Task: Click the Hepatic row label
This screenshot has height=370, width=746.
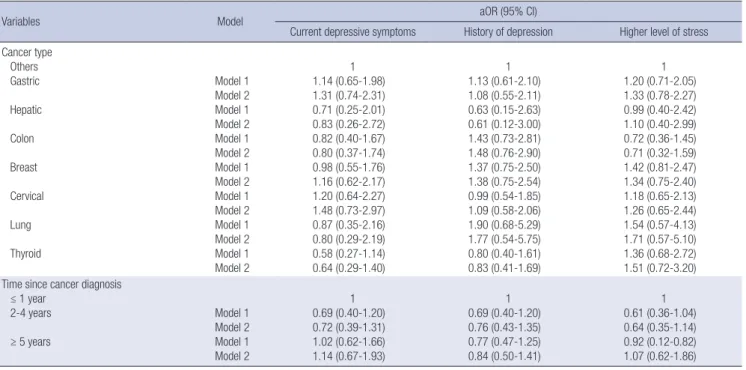Action: 26,110
